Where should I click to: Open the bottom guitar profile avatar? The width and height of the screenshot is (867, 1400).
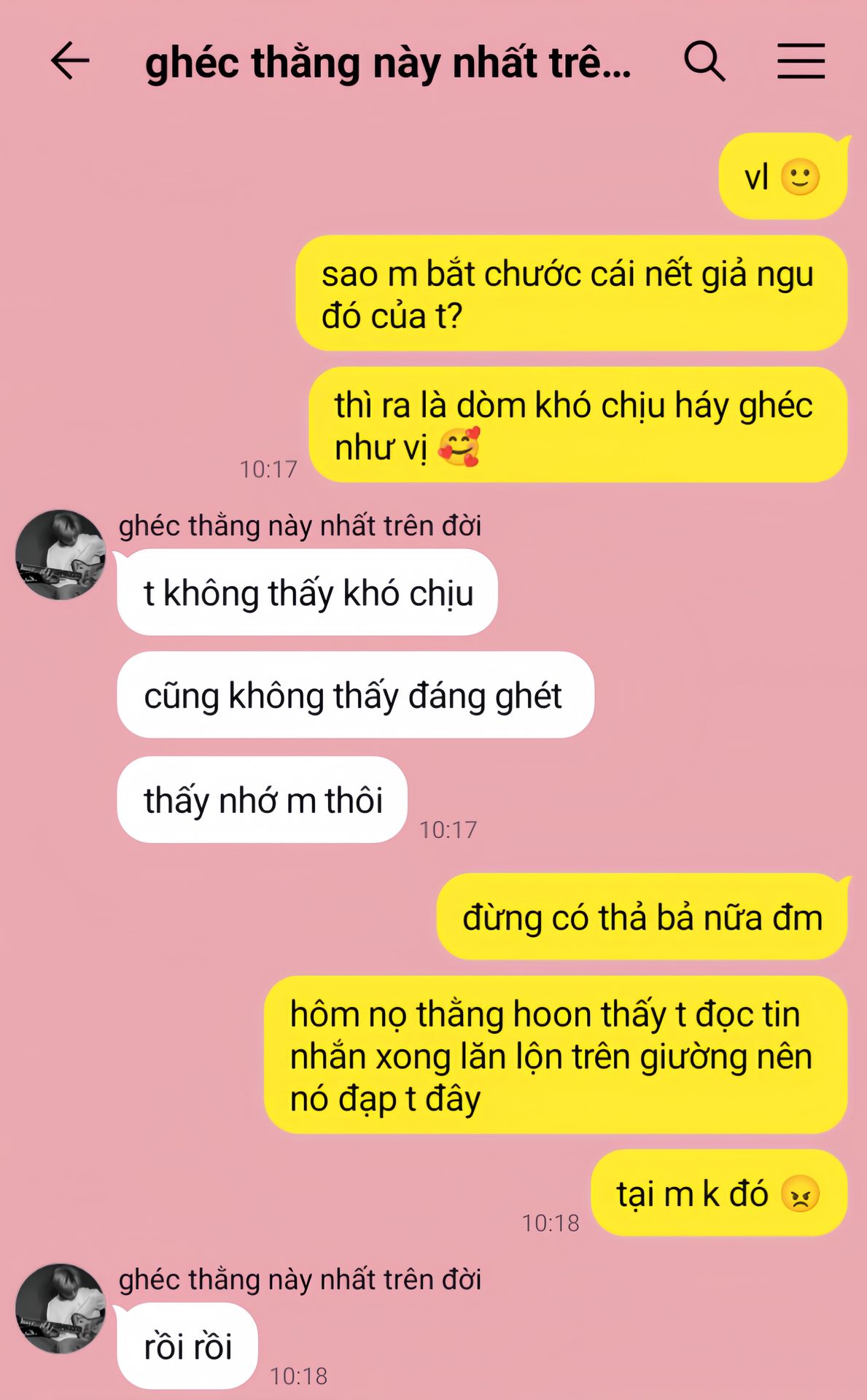(61, 1309)
